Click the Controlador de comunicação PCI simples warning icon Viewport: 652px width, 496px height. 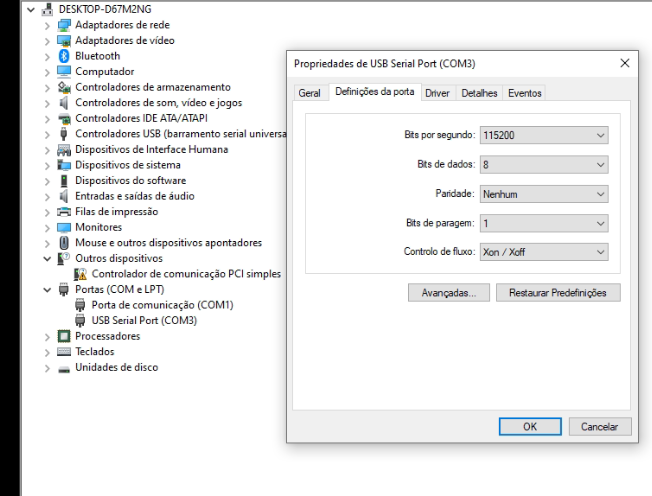coord(83,274)
